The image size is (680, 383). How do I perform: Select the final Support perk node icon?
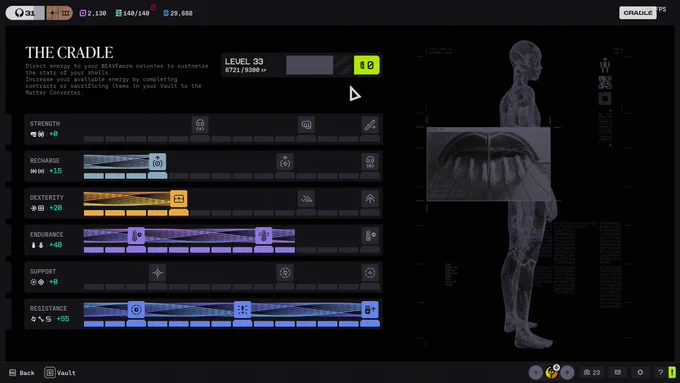coord(370,273)
